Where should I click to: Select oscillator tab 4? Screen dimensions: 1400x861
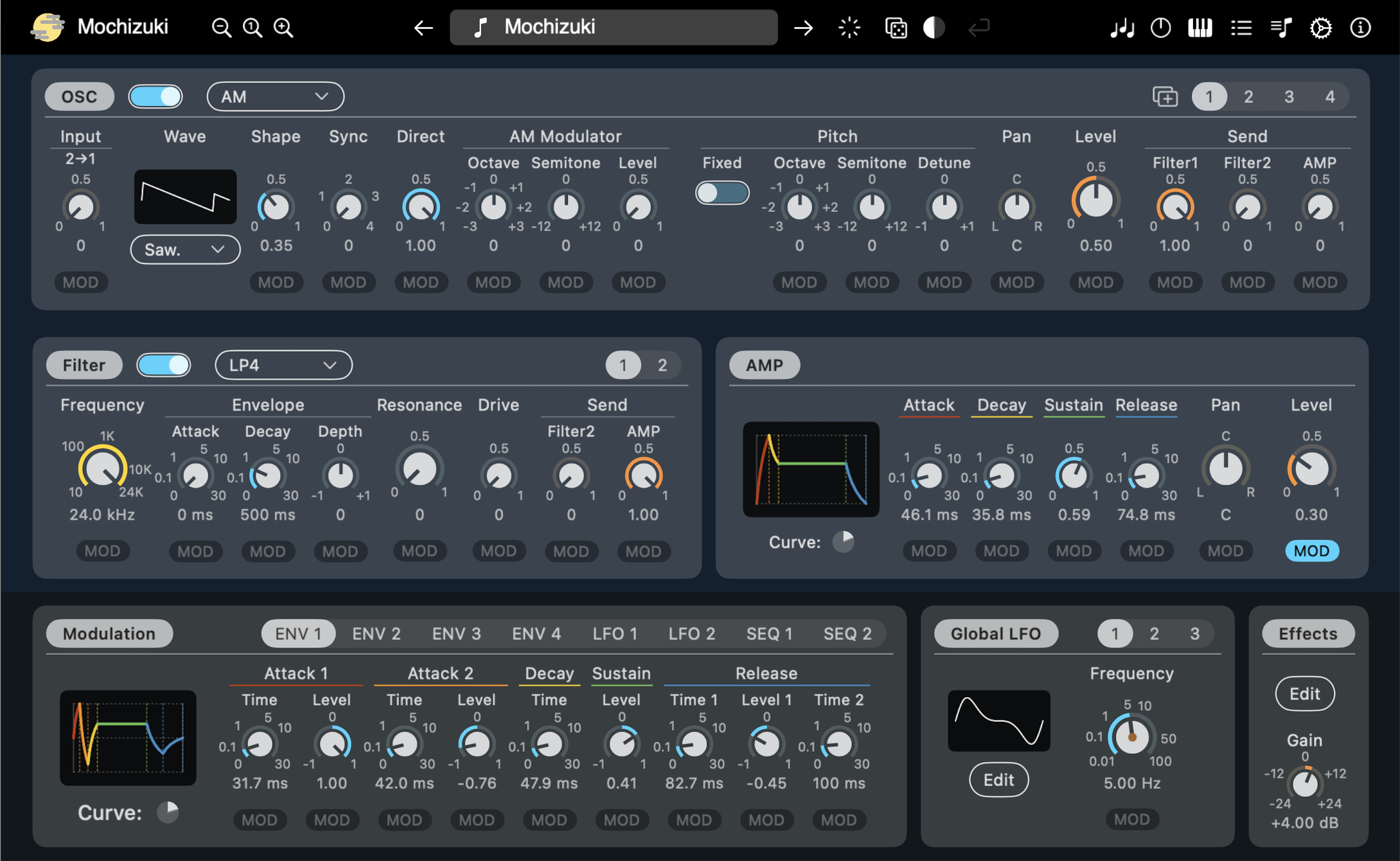[x=1330, y=96]
